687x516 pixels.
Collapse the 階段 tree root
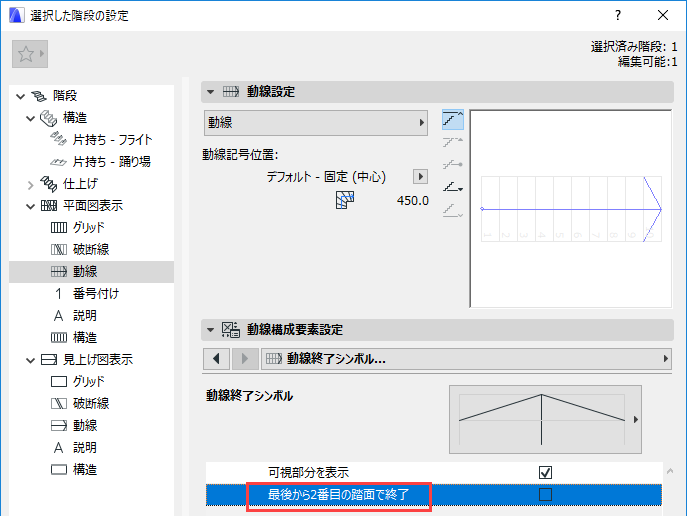pos(21,96)
